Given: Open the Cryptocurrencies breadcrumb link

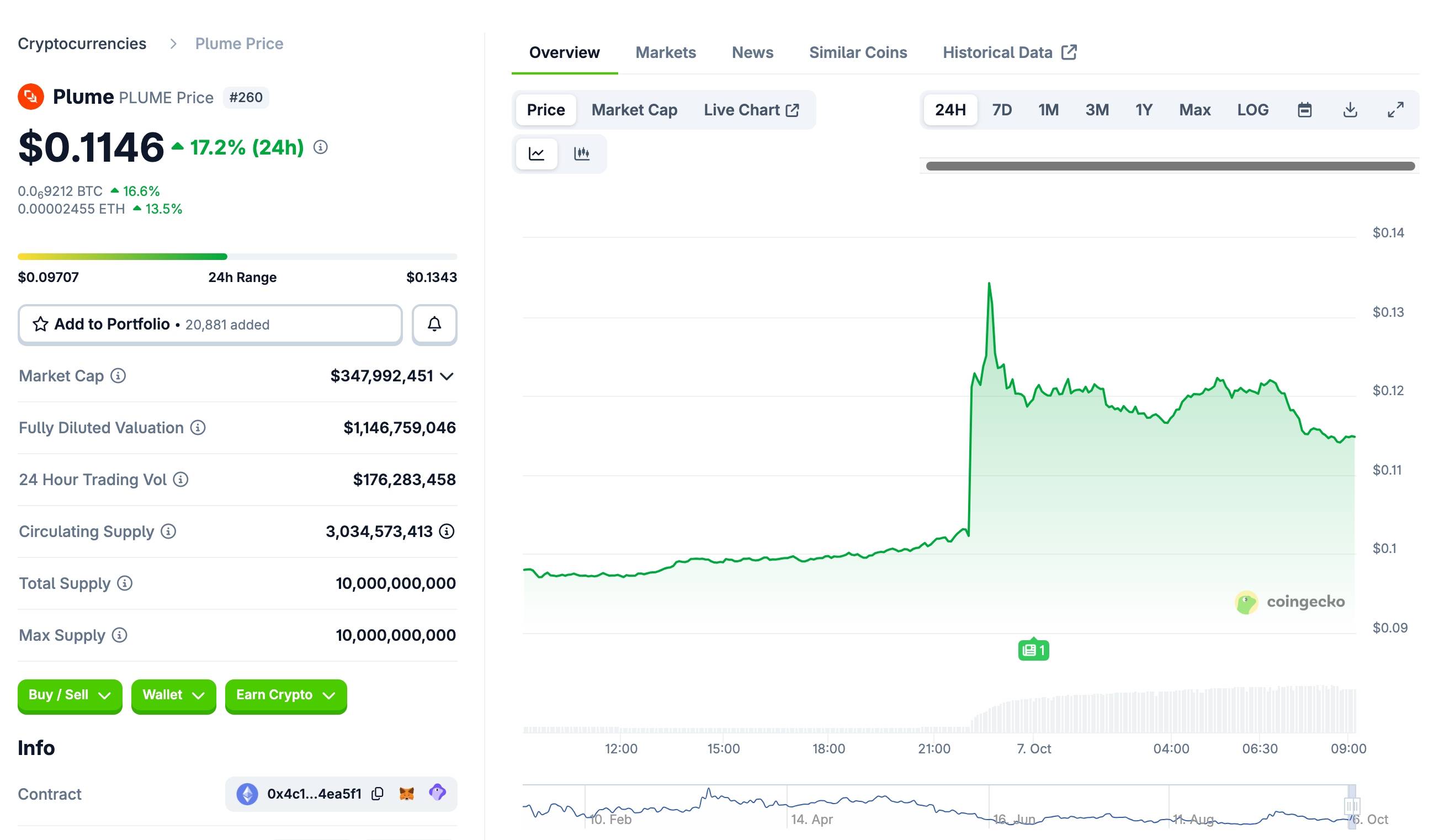Looking at the screenshot, I should tap(82, 44).
